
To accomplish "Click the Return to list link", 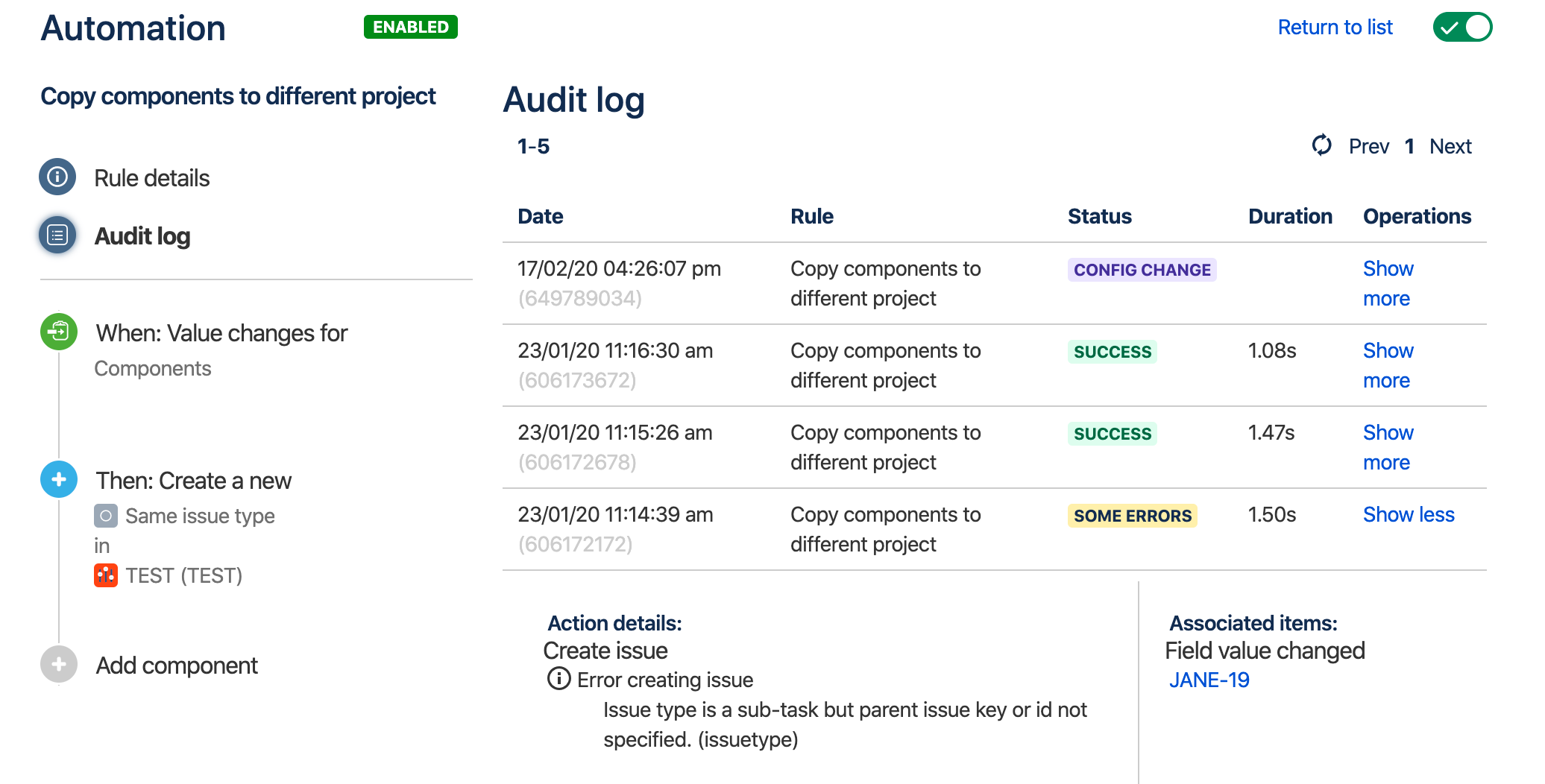I will pyautogui.click(x=1335, y=28).
